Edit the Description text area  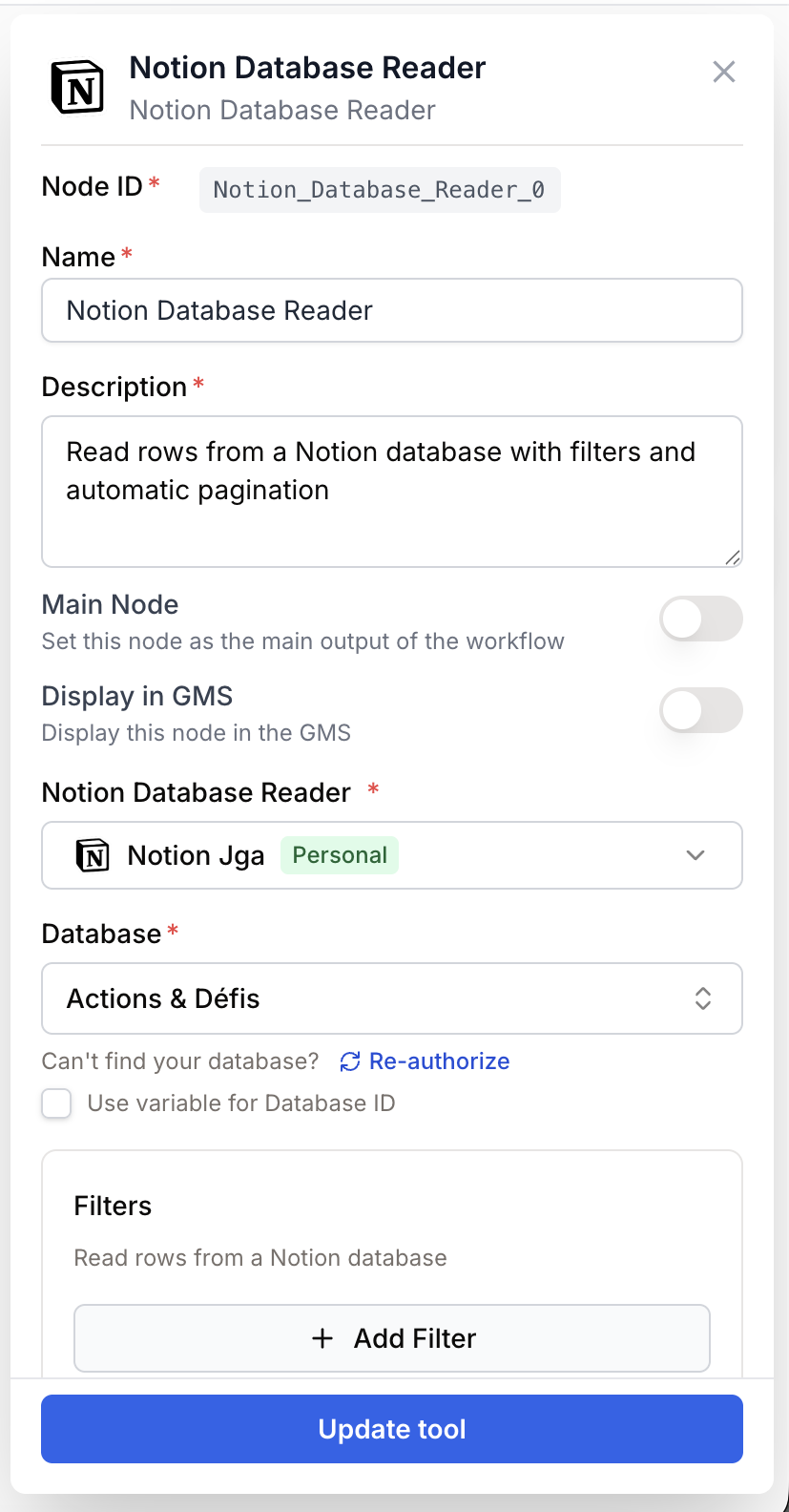tap(392, 492)
